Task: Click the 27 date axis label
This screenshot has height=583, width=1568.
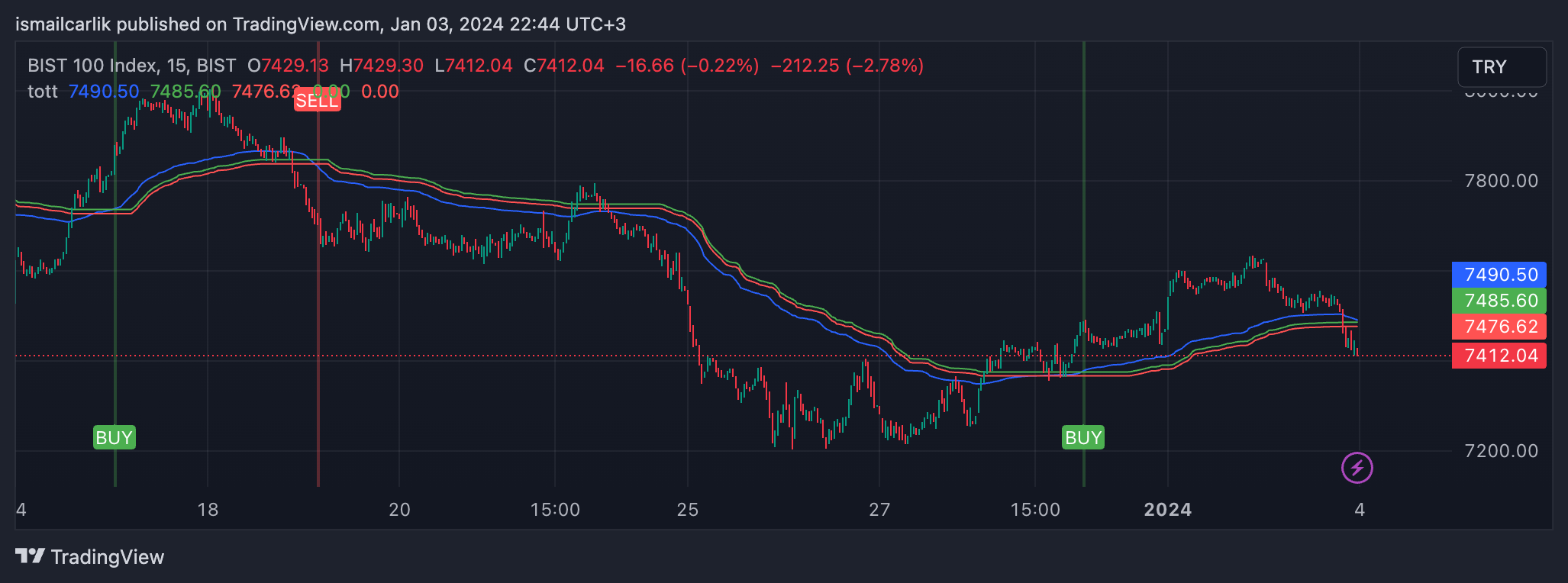Action: pos(879,510)
